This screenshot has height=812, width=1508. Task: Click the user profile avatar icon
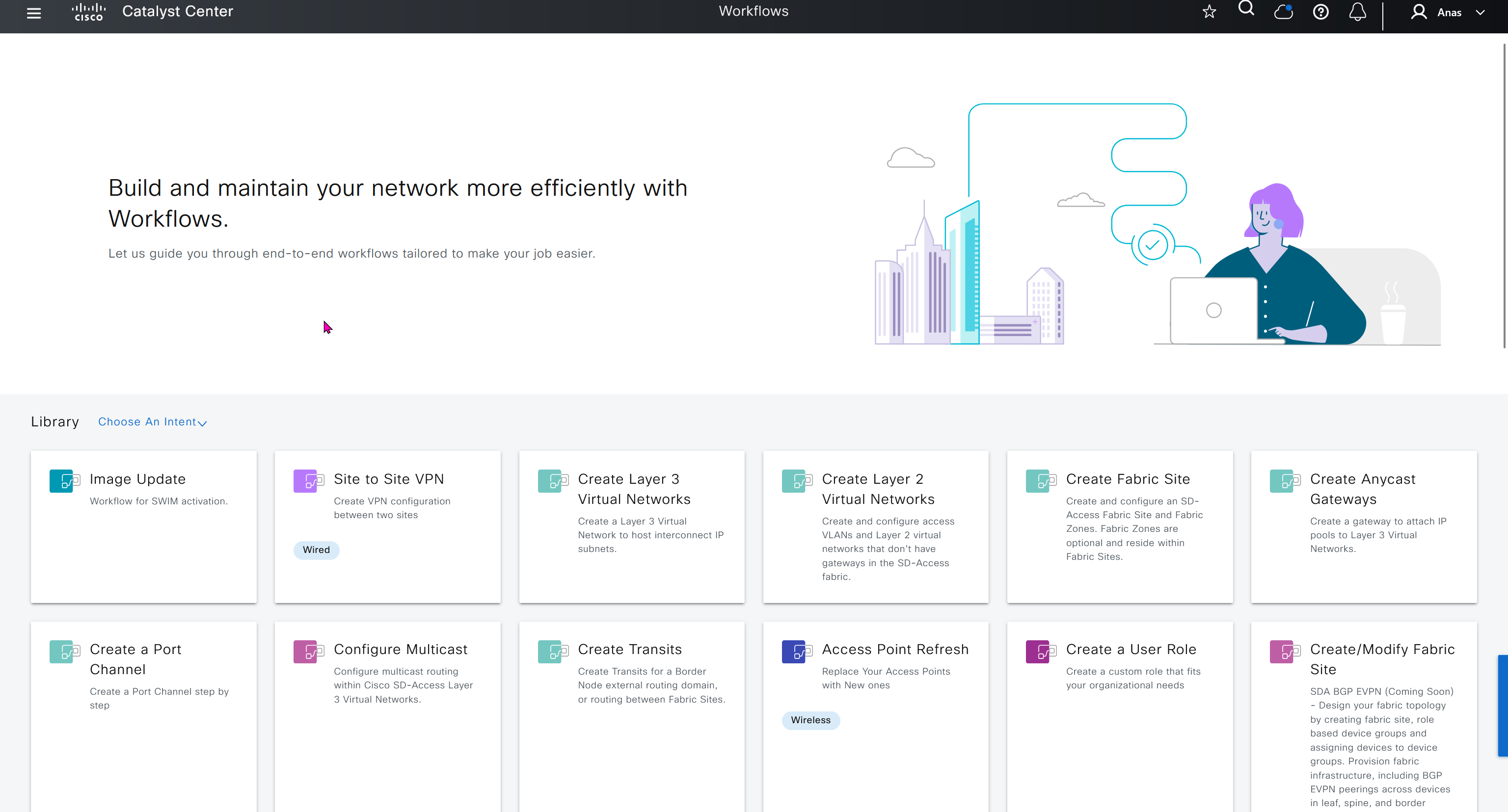click(x=1419, y=12)
